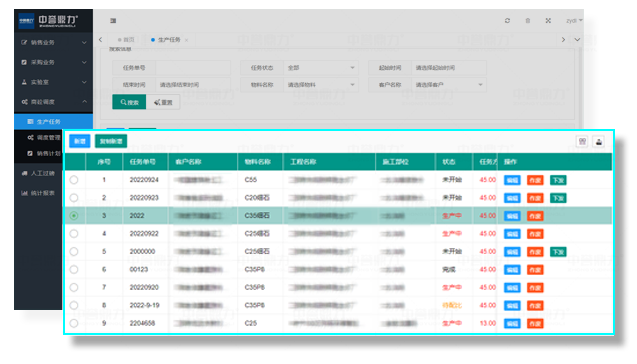Collapse sidebar using the hamburger menu icon

coord(113,20)
